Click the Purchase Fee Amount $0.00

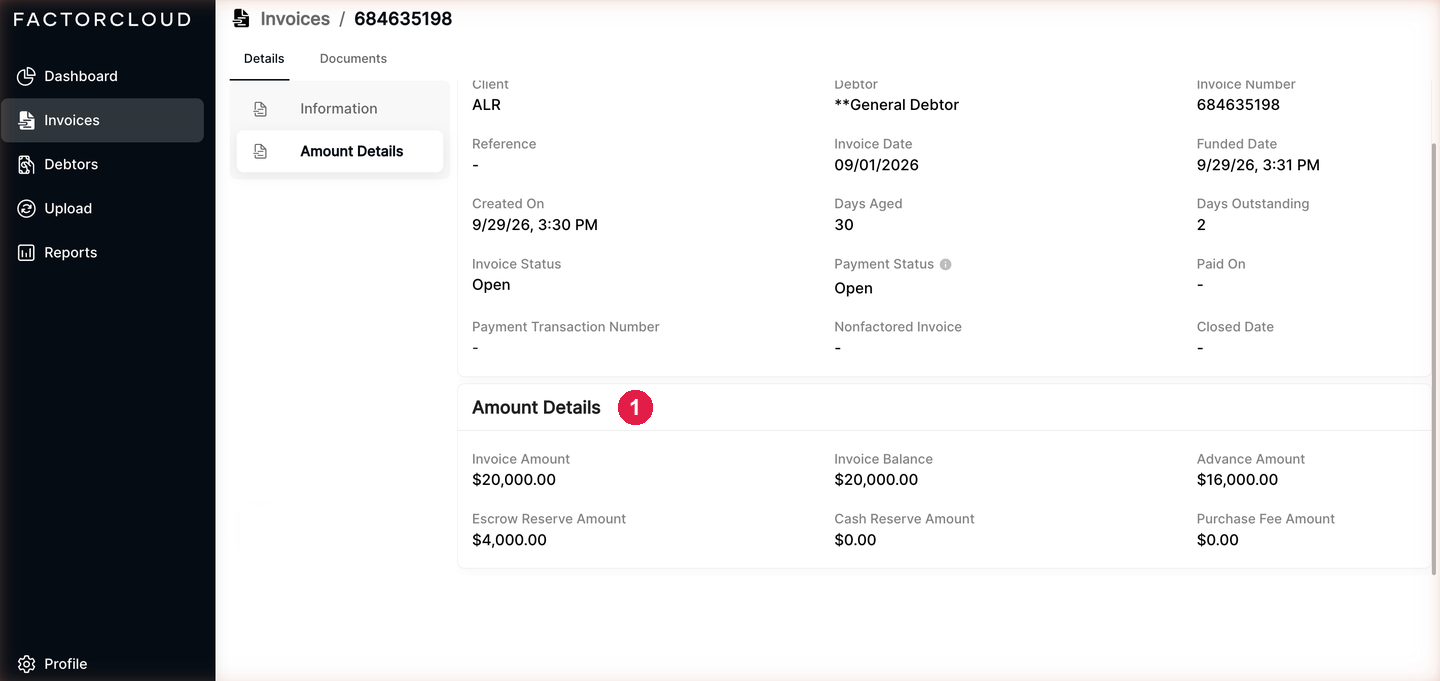pyautogui.click(x=1217, y=540)
